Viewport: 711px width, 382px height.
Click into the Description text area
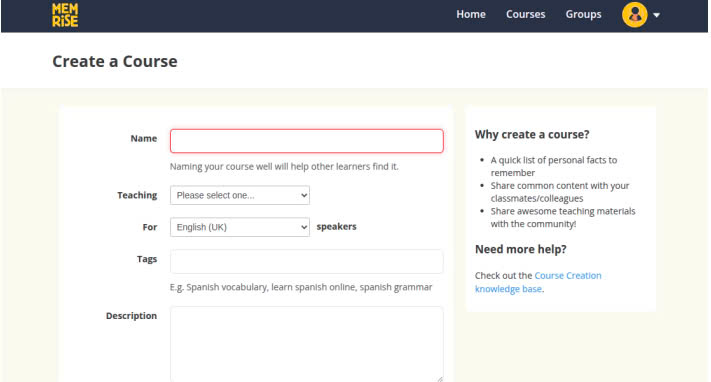coord(307,344)
